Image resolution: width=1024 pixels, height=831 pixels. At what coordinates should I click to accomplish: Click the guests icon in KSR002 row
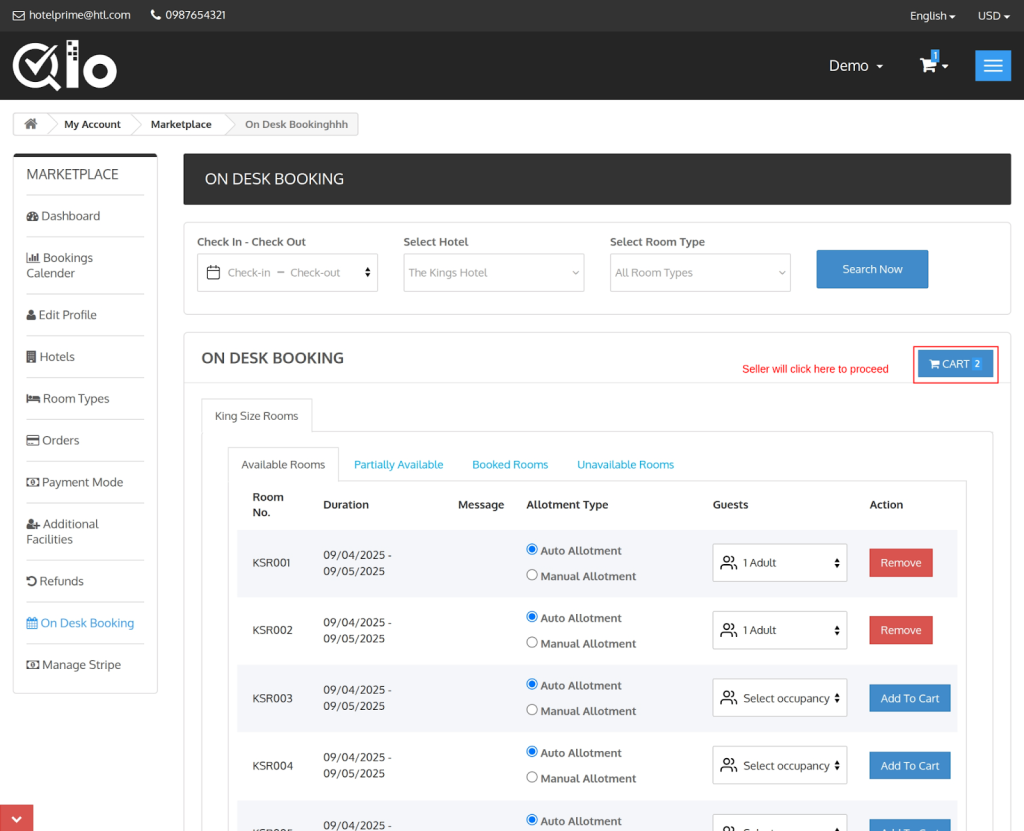(x=728, y=630)
